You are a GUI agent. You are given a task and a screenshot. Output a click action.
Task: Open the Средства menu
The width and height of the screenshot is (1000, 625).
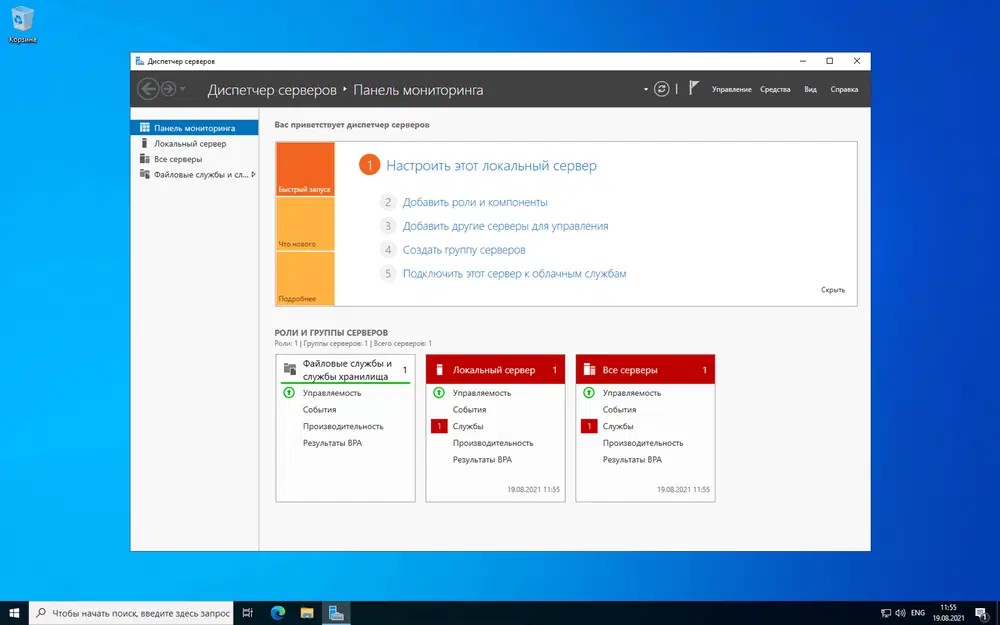click(x=775, y=89)
